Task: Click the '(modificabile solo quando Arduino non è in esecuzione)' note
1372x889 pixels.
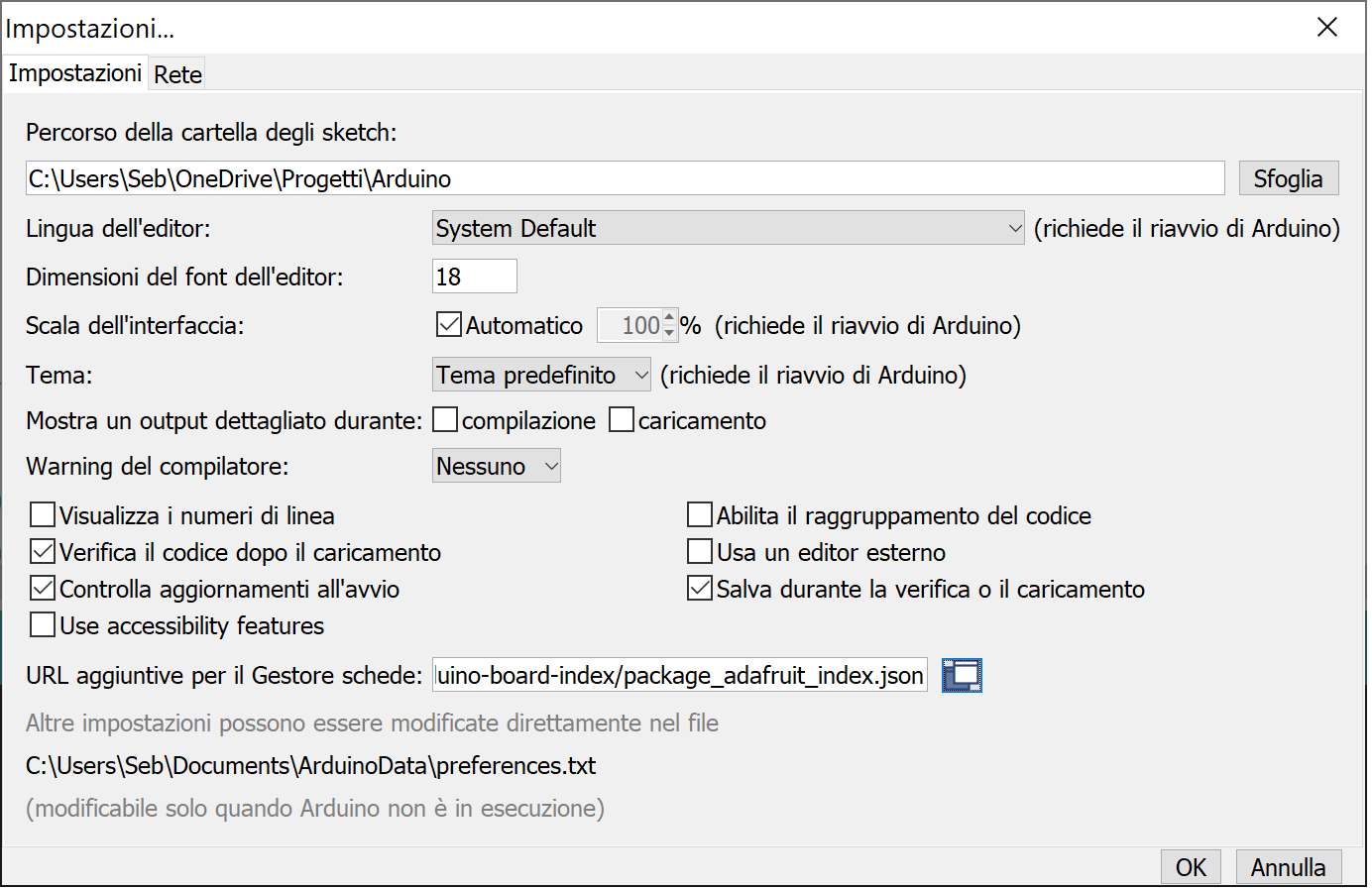Action: [315, 809]
